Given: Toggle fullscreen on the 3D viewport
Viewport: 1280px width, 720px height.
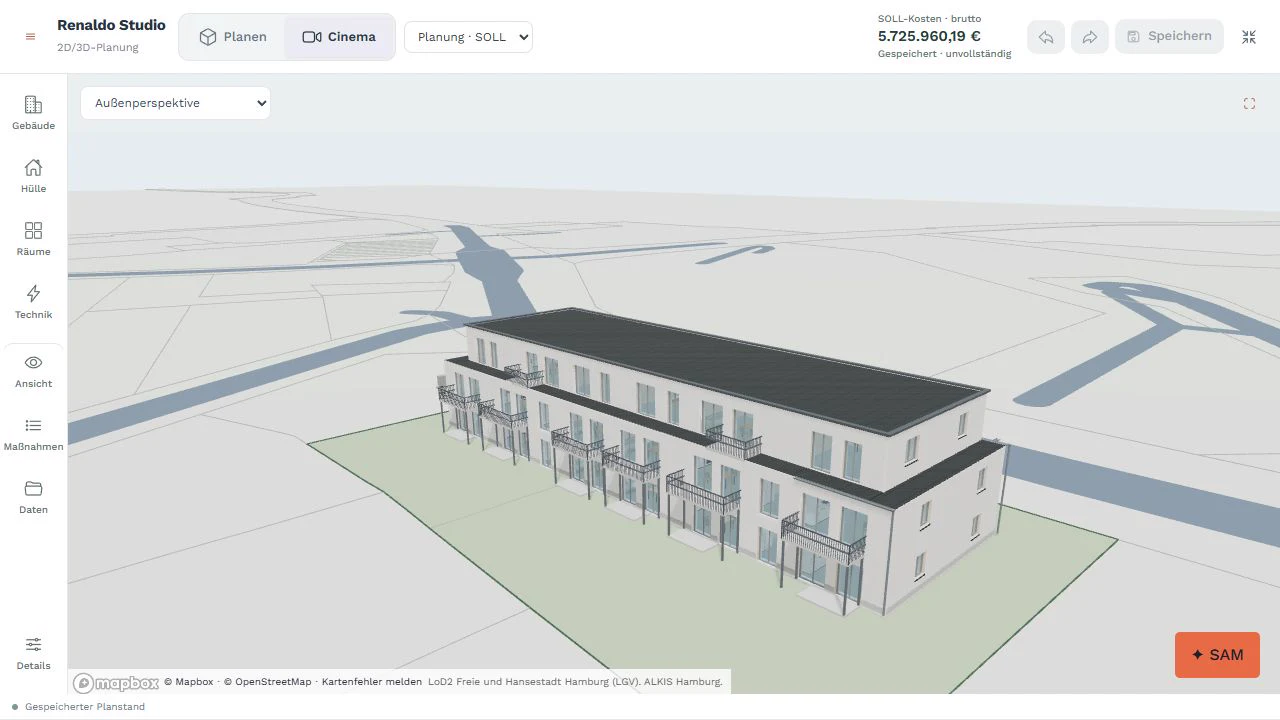Looking at the screenshot, I should coord(1249,103).
